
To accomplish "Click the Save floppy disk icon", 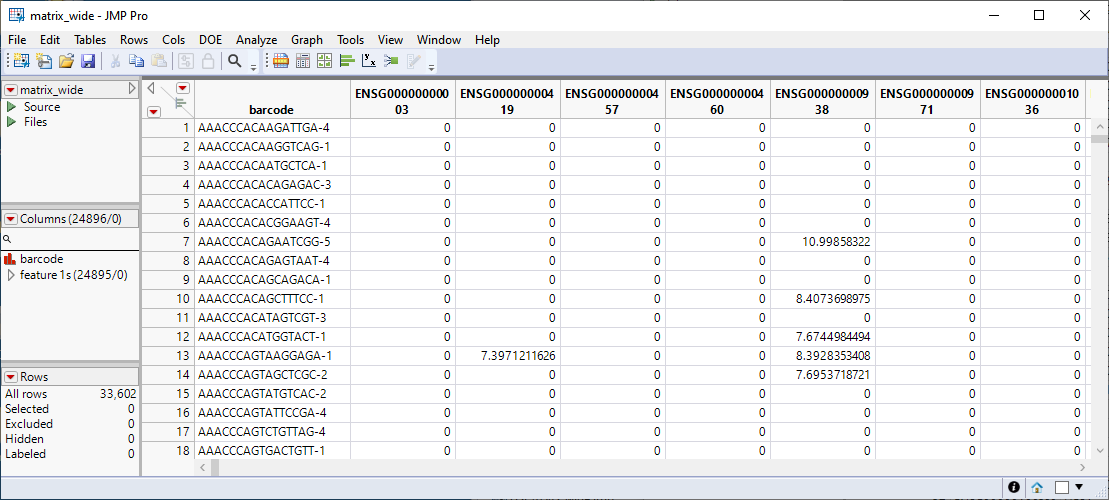I will point(88,61).
